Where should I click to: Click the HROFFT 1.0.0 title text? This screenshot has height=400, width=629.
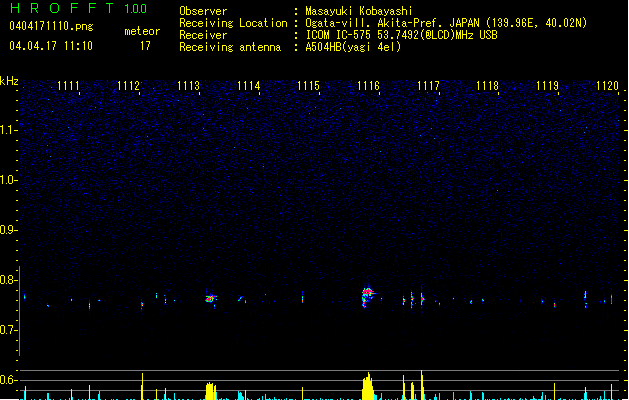78,8
